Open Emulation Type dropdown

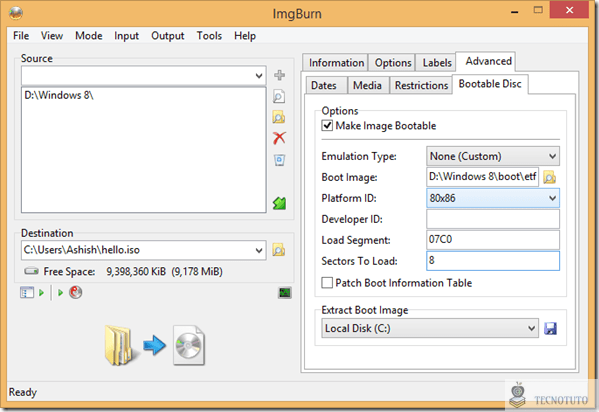click(493, 156)
